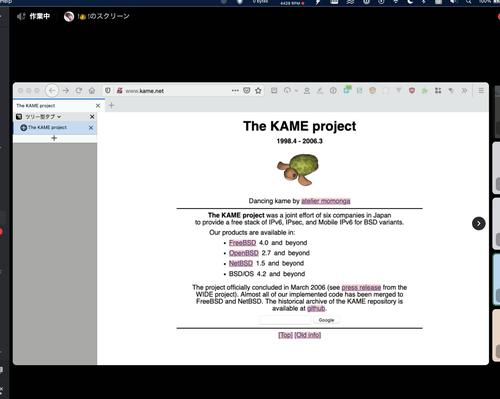Open the red uBlock shield extension
This screenshot has height=399, width=500.
coord(412,90)
